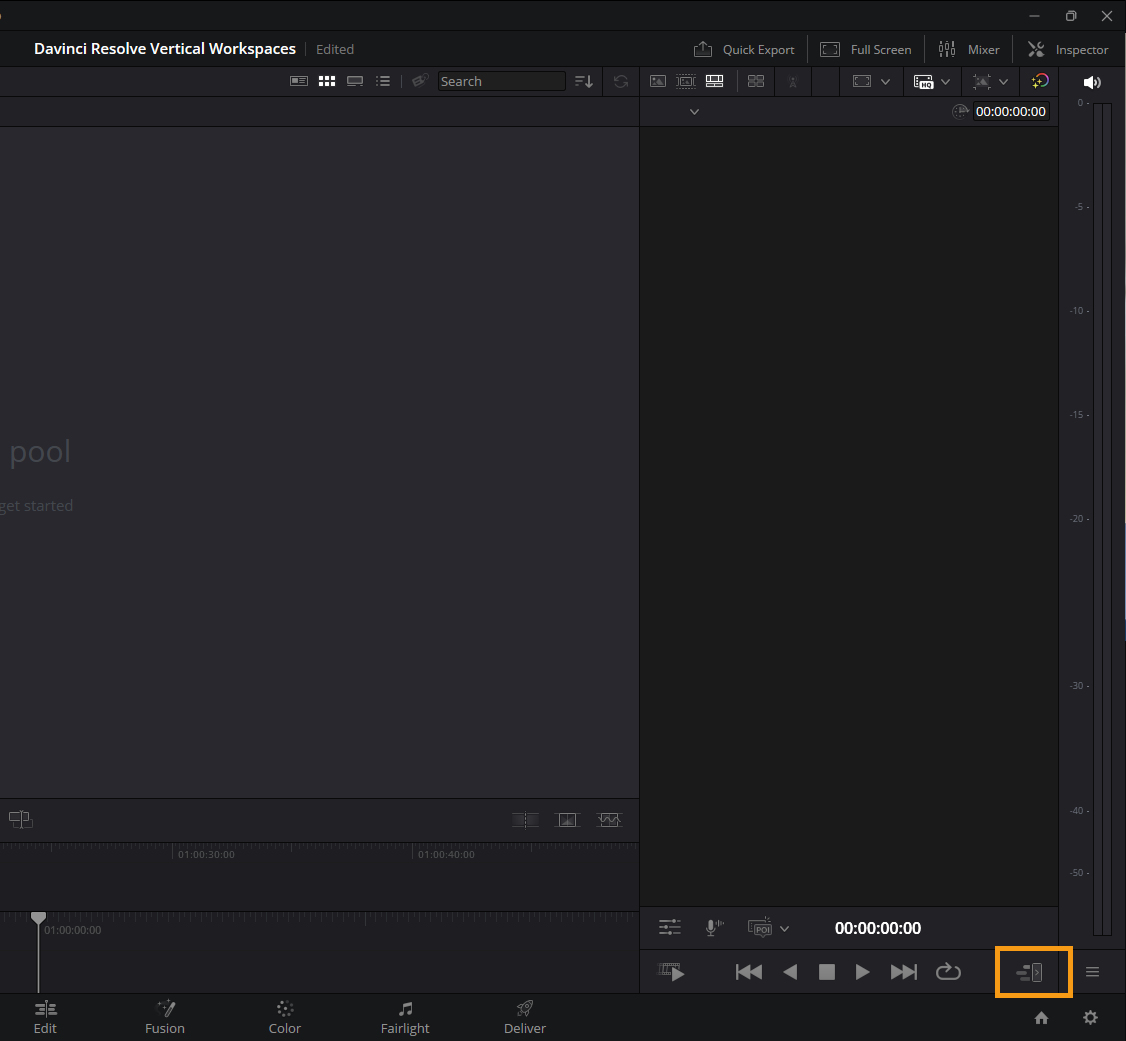Click the timeline-to-panel arrow icon
Screen dimensions: 1126x1041
[x=1030, y=973]
